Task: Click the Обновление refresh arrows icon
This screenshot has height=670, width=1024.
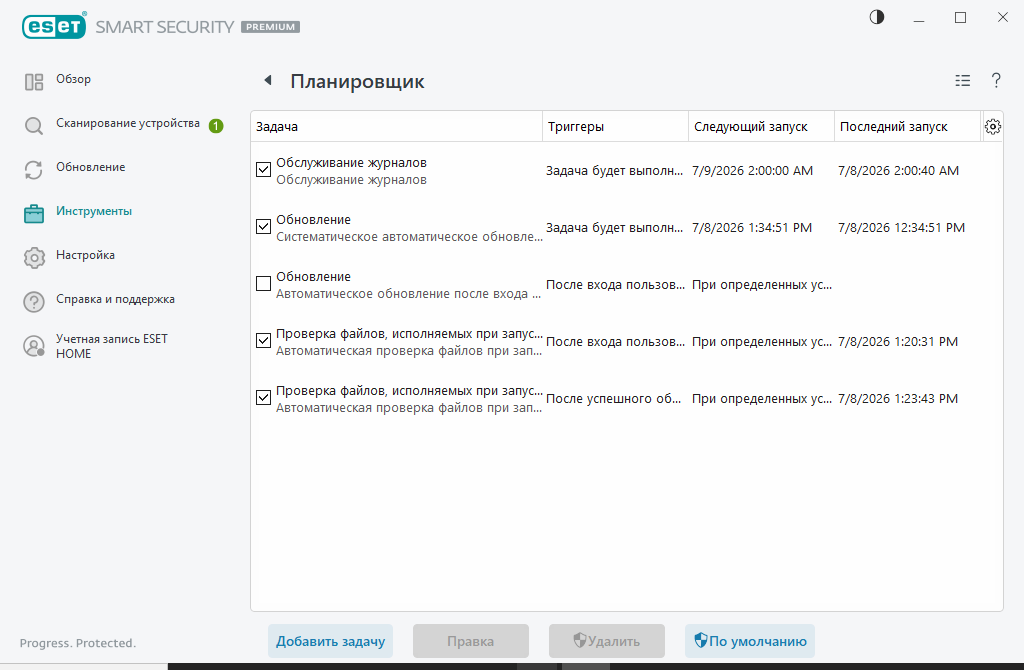Action: coord(34,170)
